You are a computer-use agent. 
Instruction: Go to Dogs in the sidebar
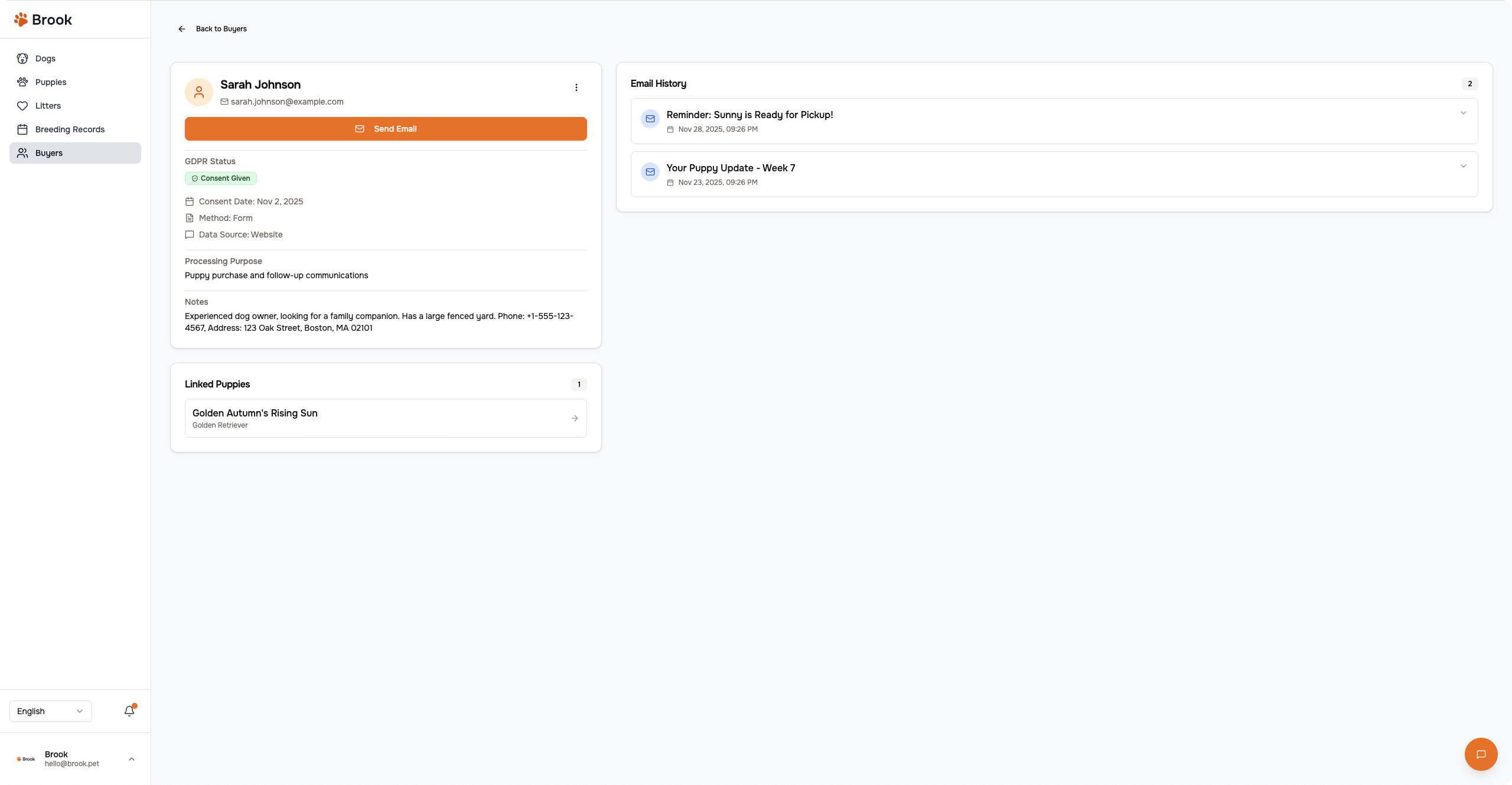coord(45,58)
